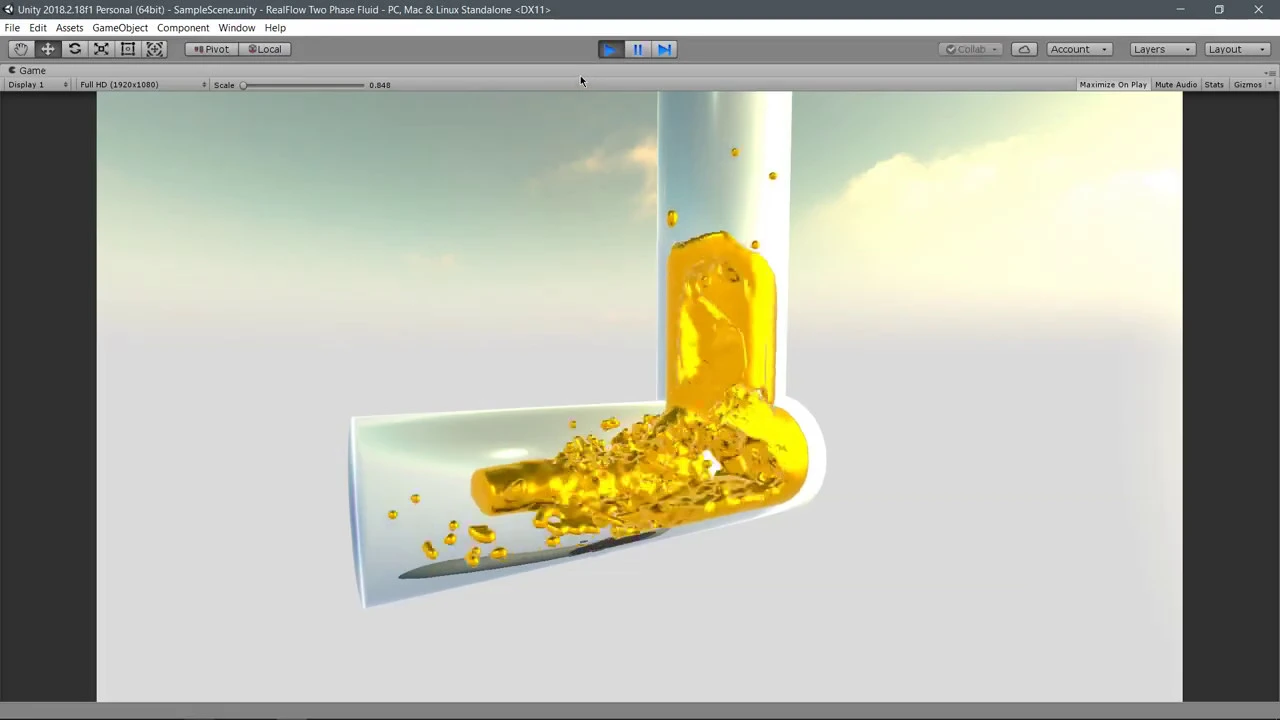
Task: Click the Scale slider handle
Action: pos(243,85)
